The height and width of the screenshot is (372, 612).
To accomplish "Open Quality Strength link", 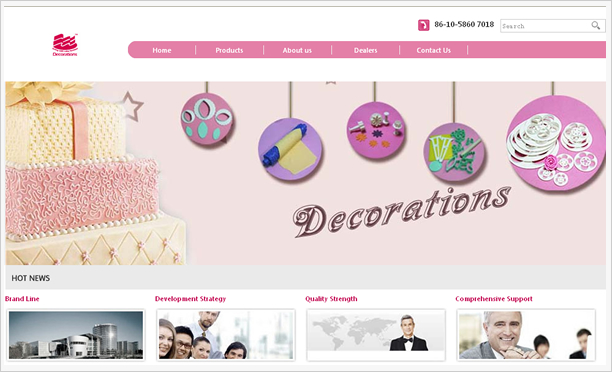I will click(331, 299).
